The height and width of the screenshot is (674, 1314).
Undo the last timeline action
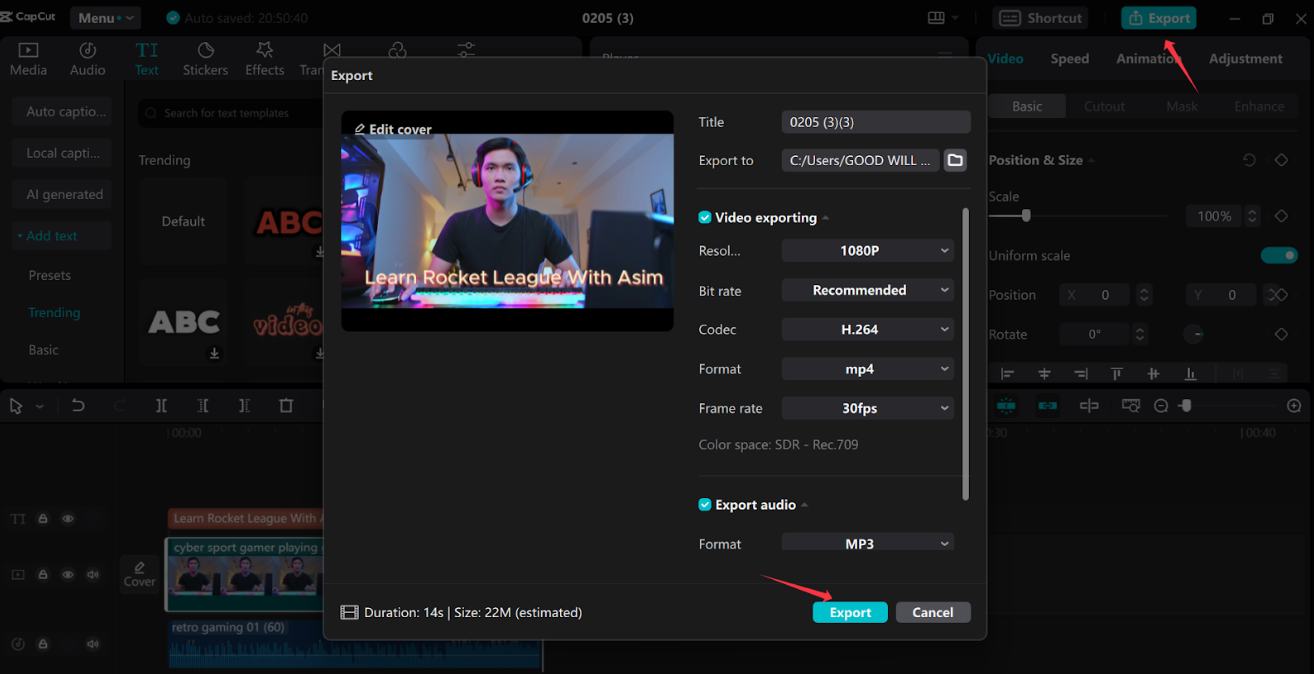click(x=78, y=406)
